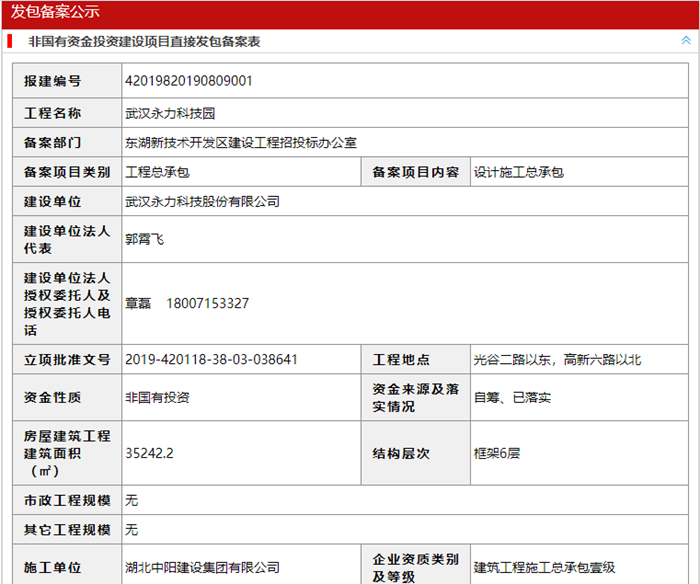700x584 pixels.
Task: Click the red marker beside the section title
Action: pyautogui.click(x=9, y=42)
